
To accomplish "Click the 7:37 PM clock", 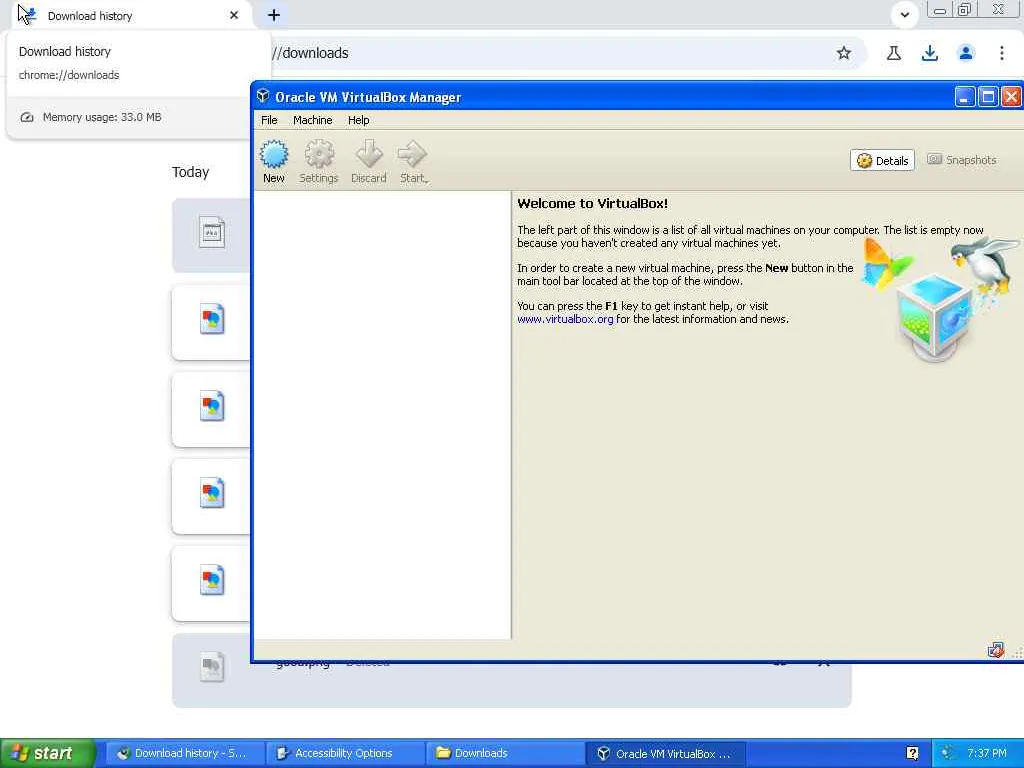I will (x=986, y=753).
